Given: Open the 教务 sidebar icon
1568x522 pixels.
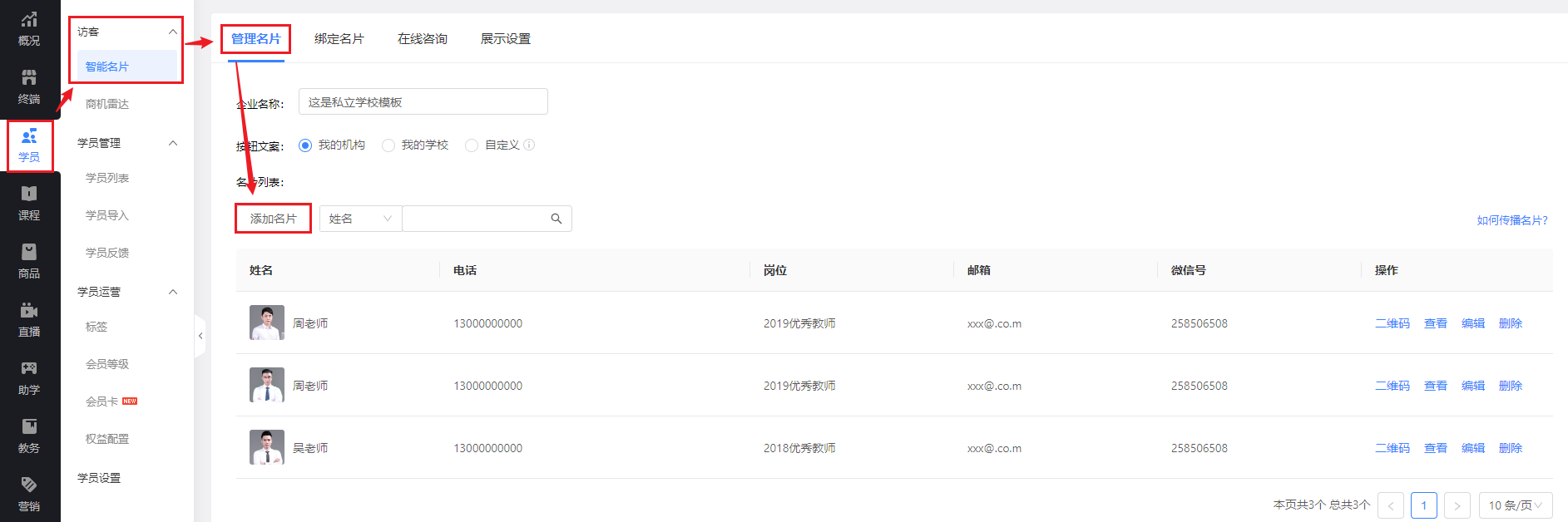Looking at the screenshot, I should tap(29, 436).
